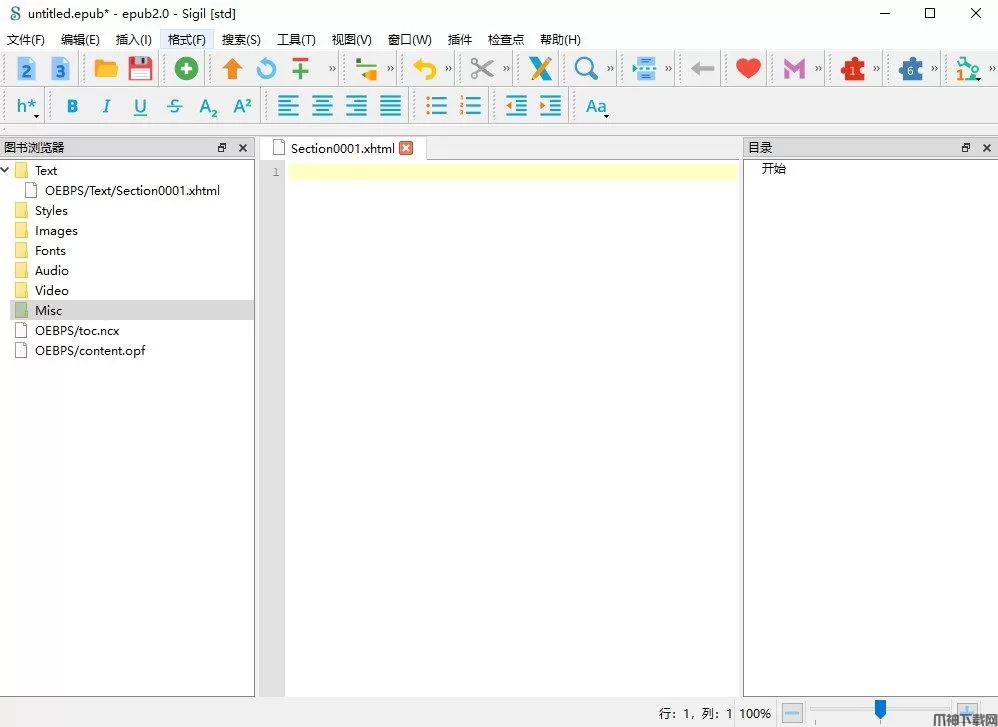This screenshot has height=727, width=998.
Task: Click the green Add new file icon
Action: tap(186, 69)
